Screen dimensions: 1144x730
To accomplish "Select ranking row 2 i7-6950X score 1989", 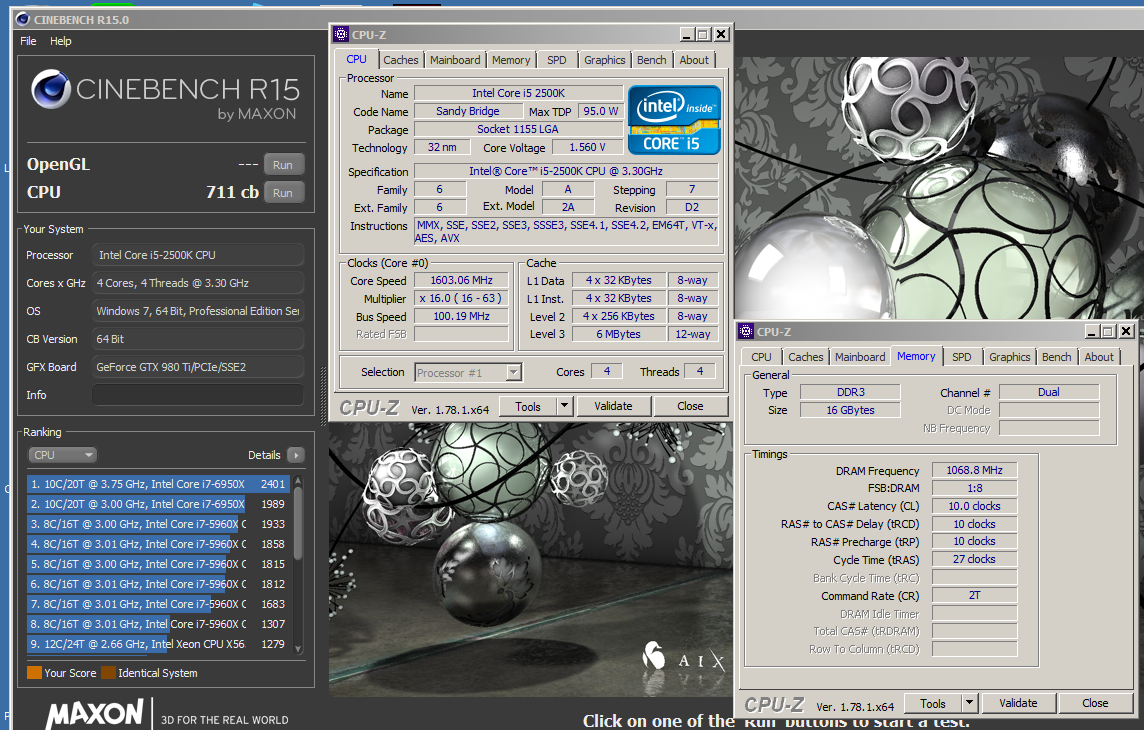I will 158,504.
